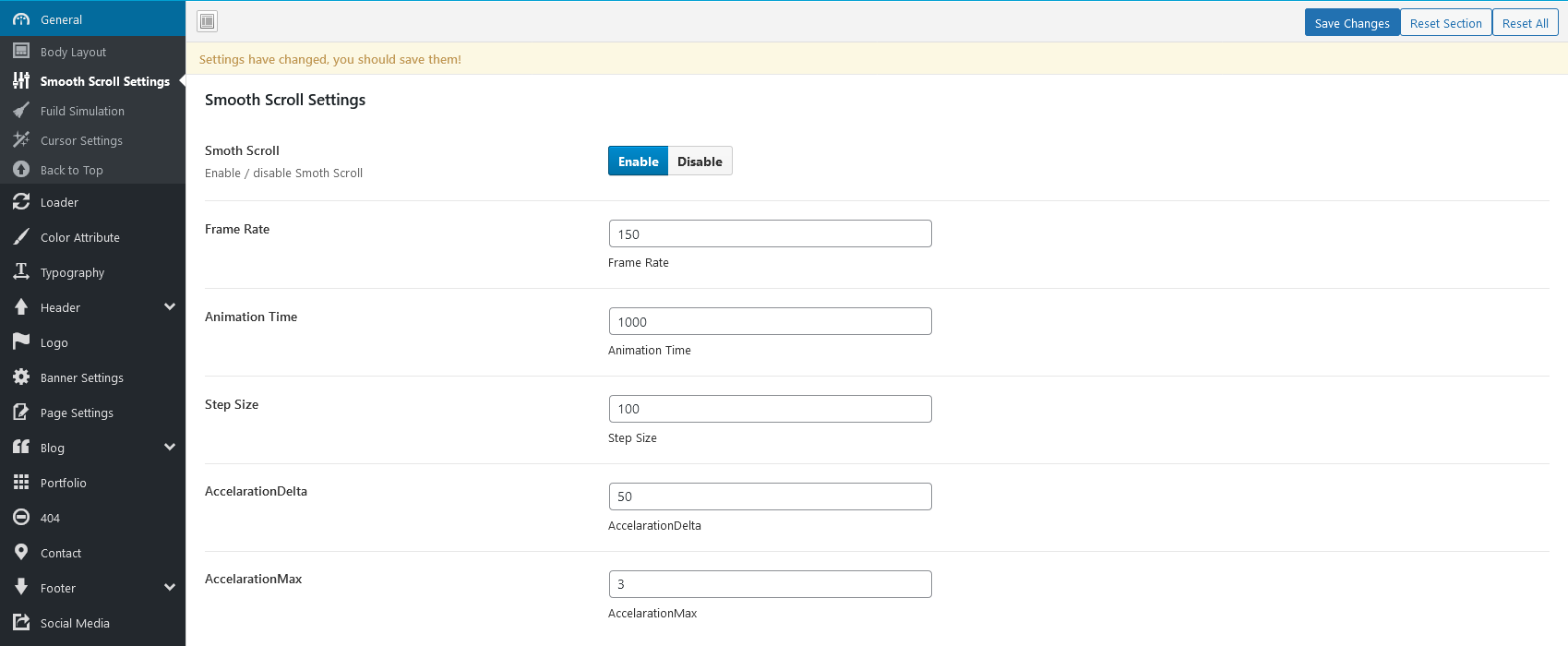
Task: Focus the AccelarationDelta input field
Action: [770, 496]
